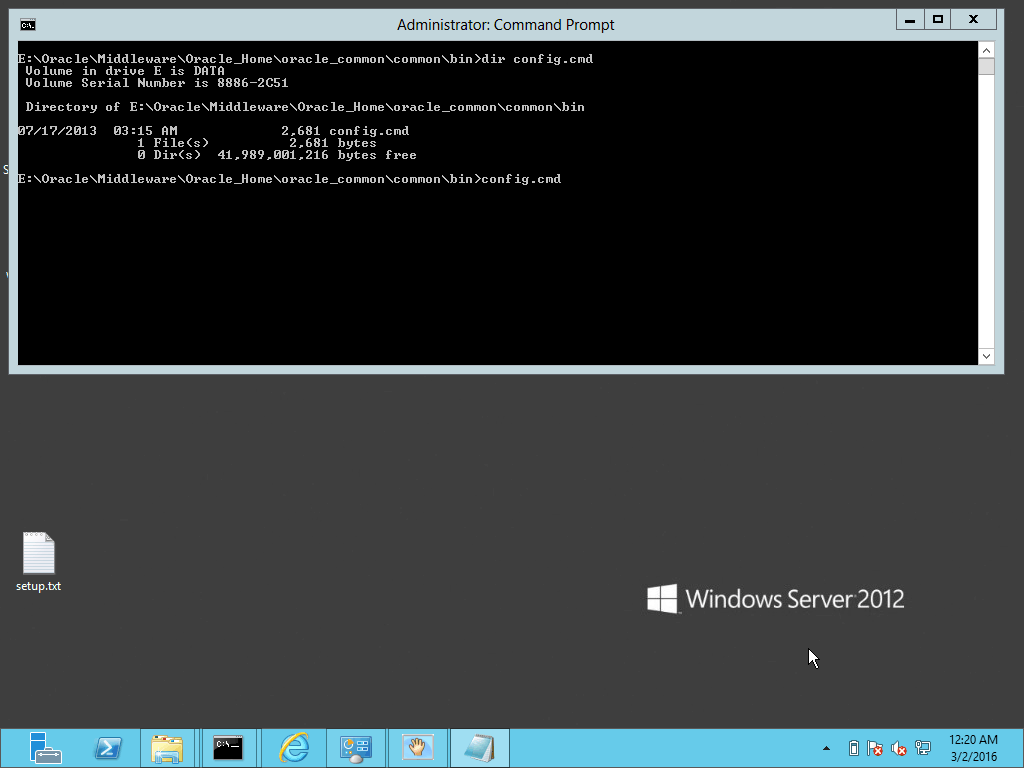Click the scrollbar up arrow in Command Prompt

[986, 50]
